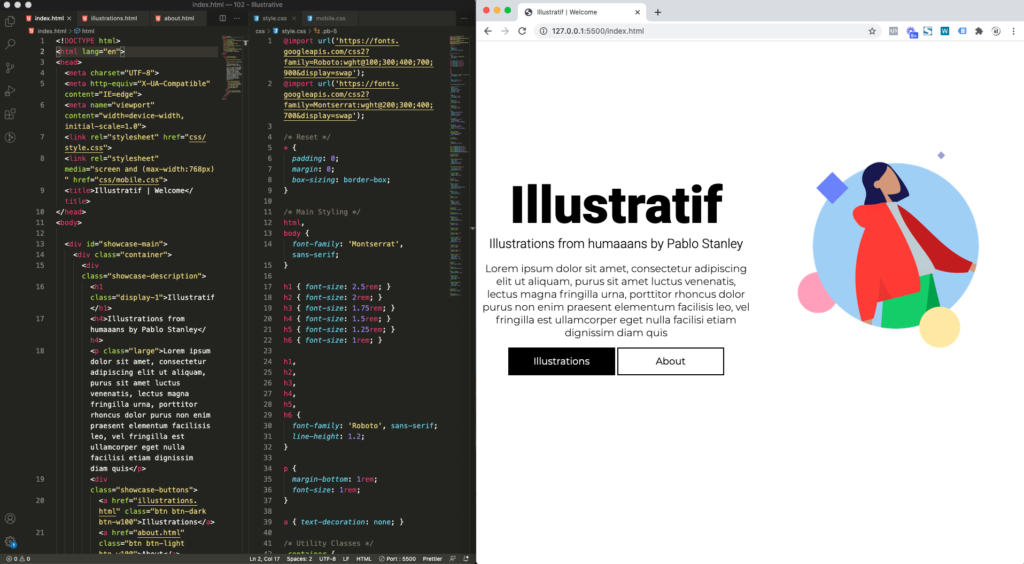The height and width of the screenshot is (564, 1024).
Task: Click line number 13 in the index.html gutter
Action: pos(40,244)
